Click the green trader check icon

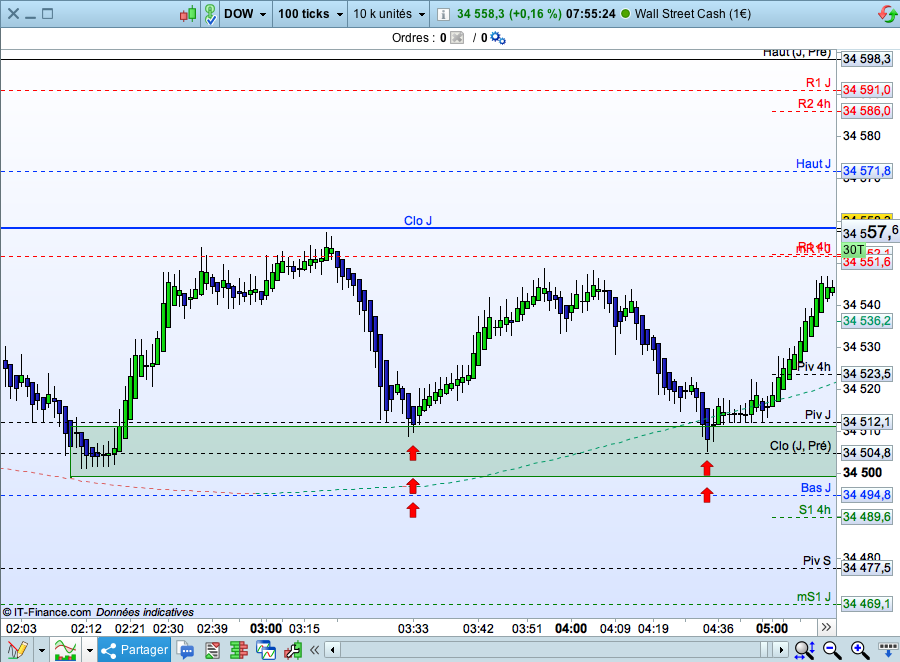coord(211,14)
